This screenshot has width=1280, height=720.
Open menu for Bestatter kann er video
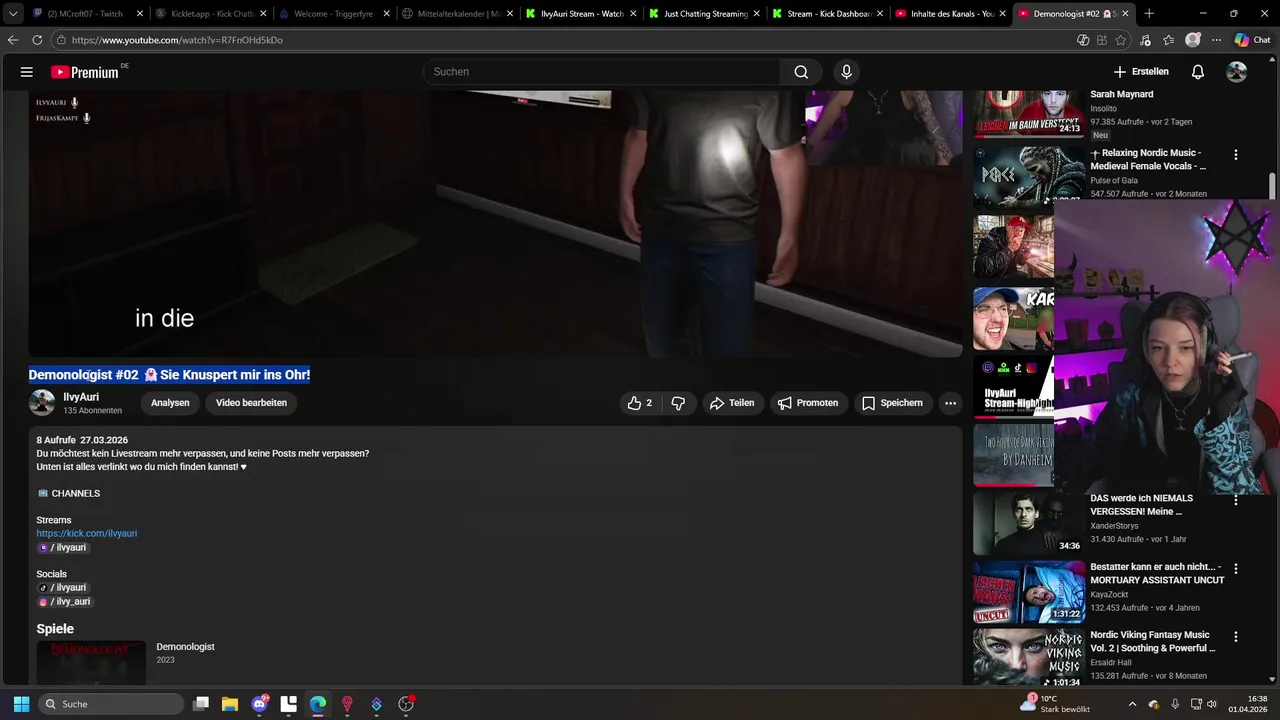pos(1236,569)
